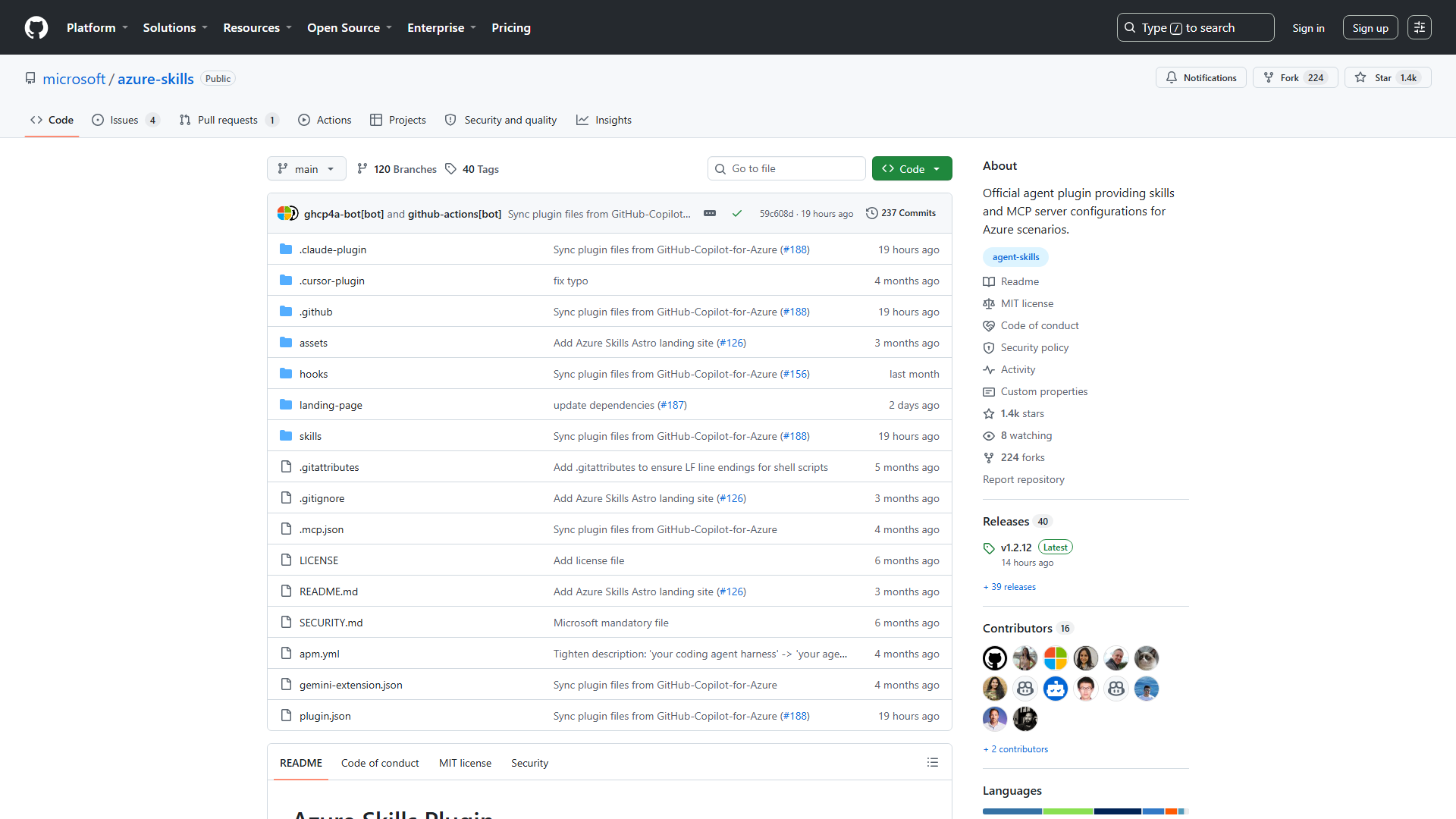This screenshot has width=1456, height=819.
Task: Open the main branch selector dropdown
Action: click(x=306, y=168)
